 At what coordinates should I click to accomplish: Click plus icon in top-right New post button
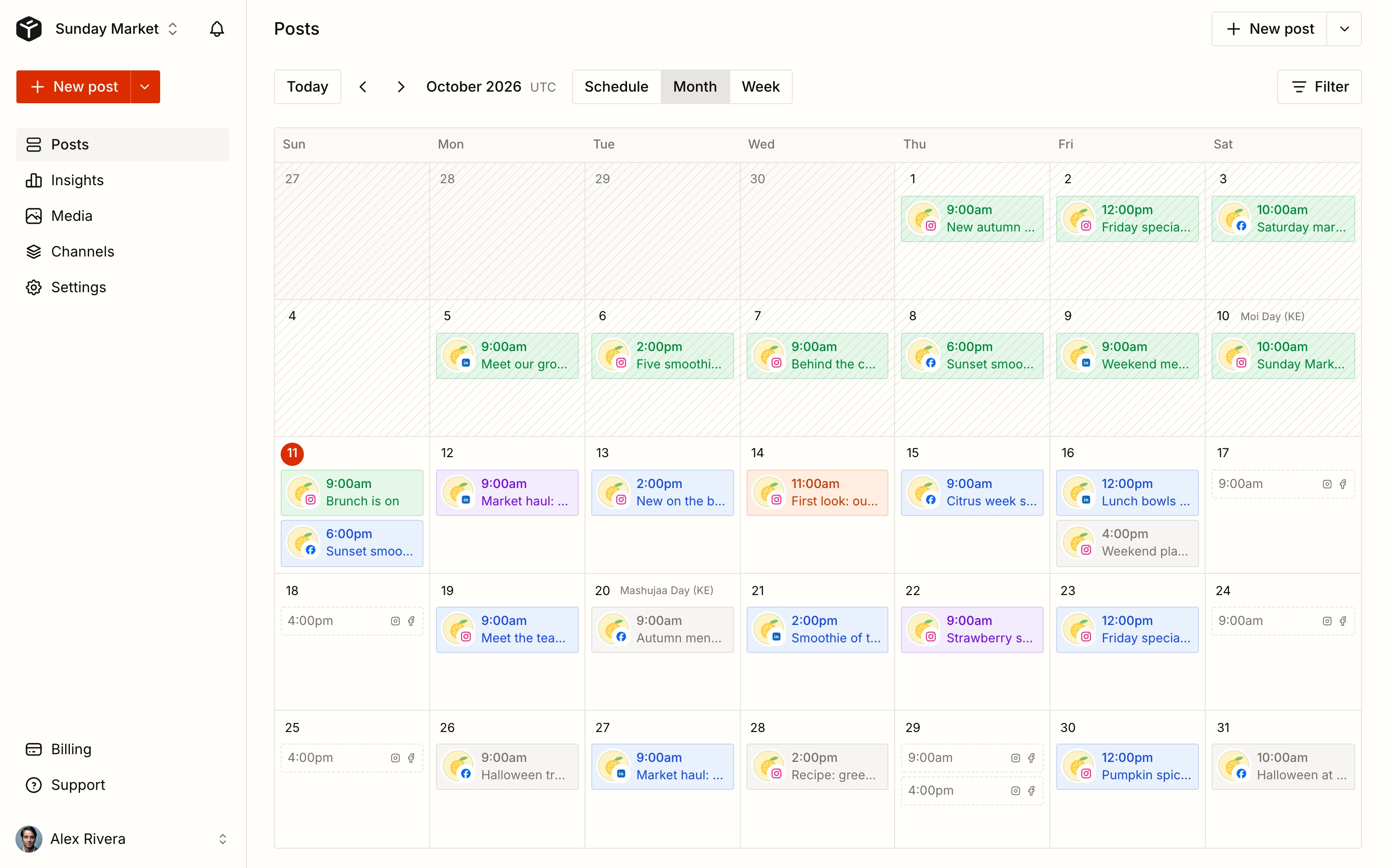(x=1233, y=29)
